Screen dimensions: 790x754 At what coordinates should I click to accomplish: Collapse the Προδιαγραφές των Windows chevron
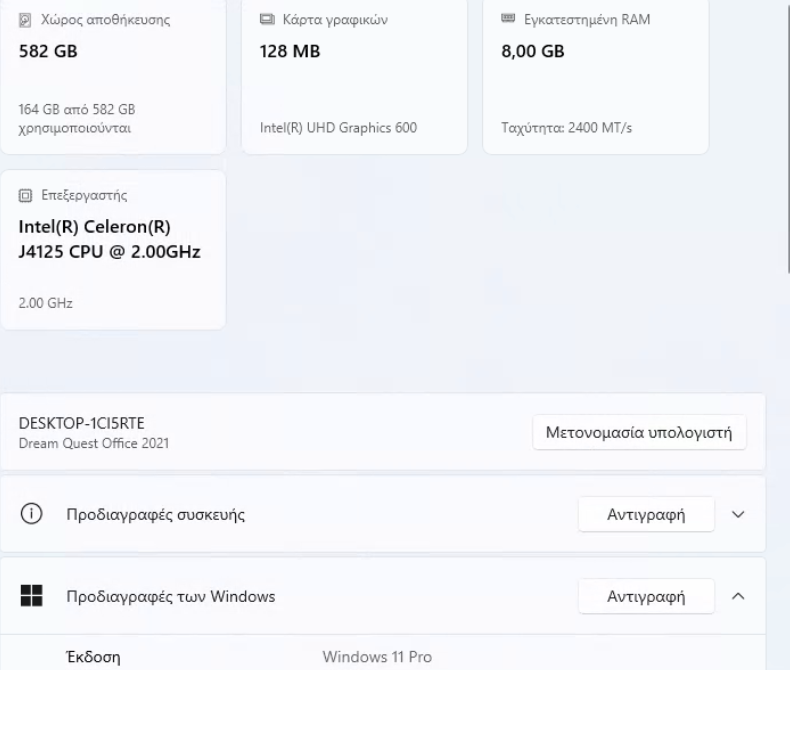point(739,597)
